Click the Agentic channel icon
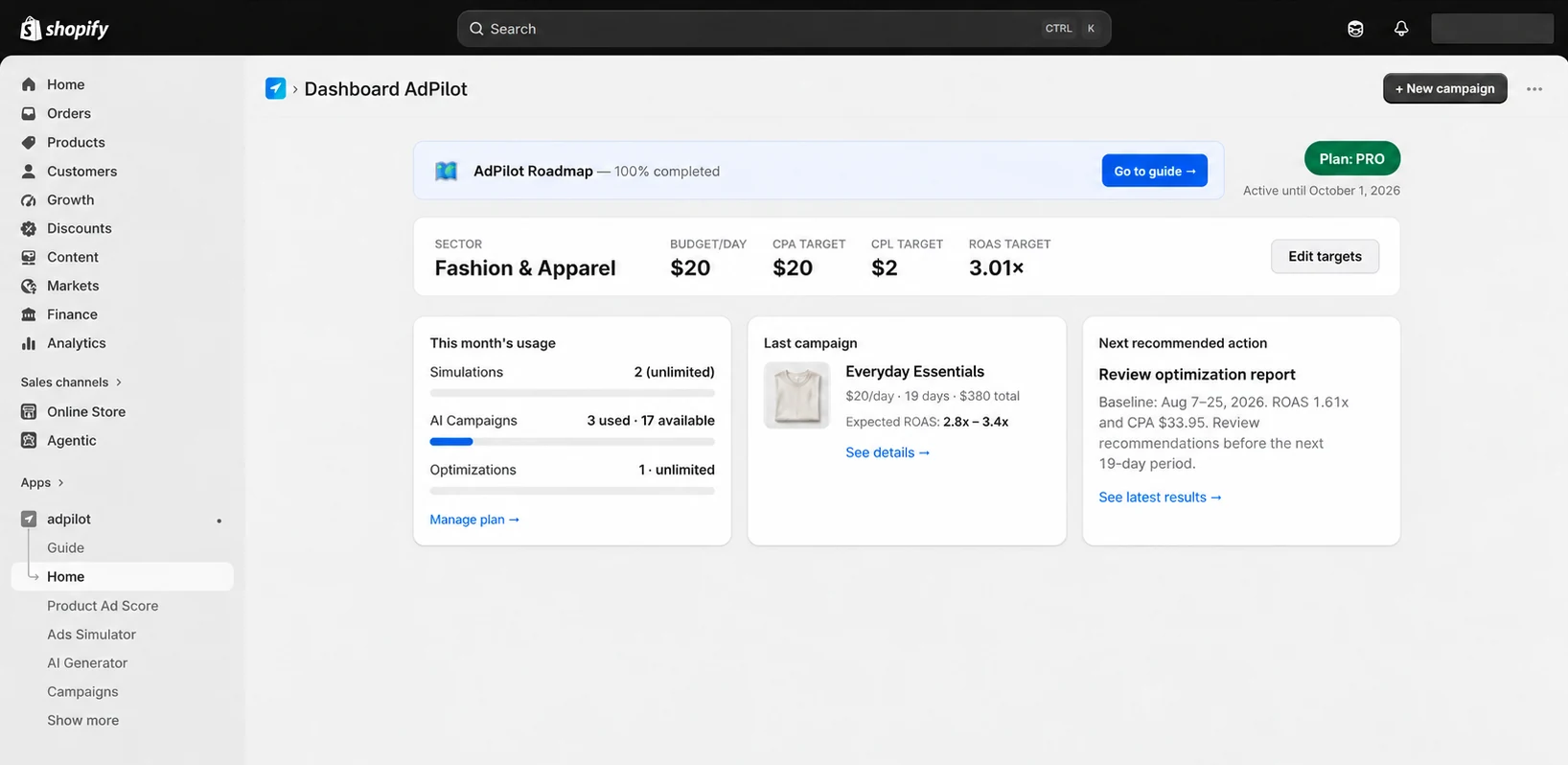Screen dimensions: 1568x765 point(29,440)
